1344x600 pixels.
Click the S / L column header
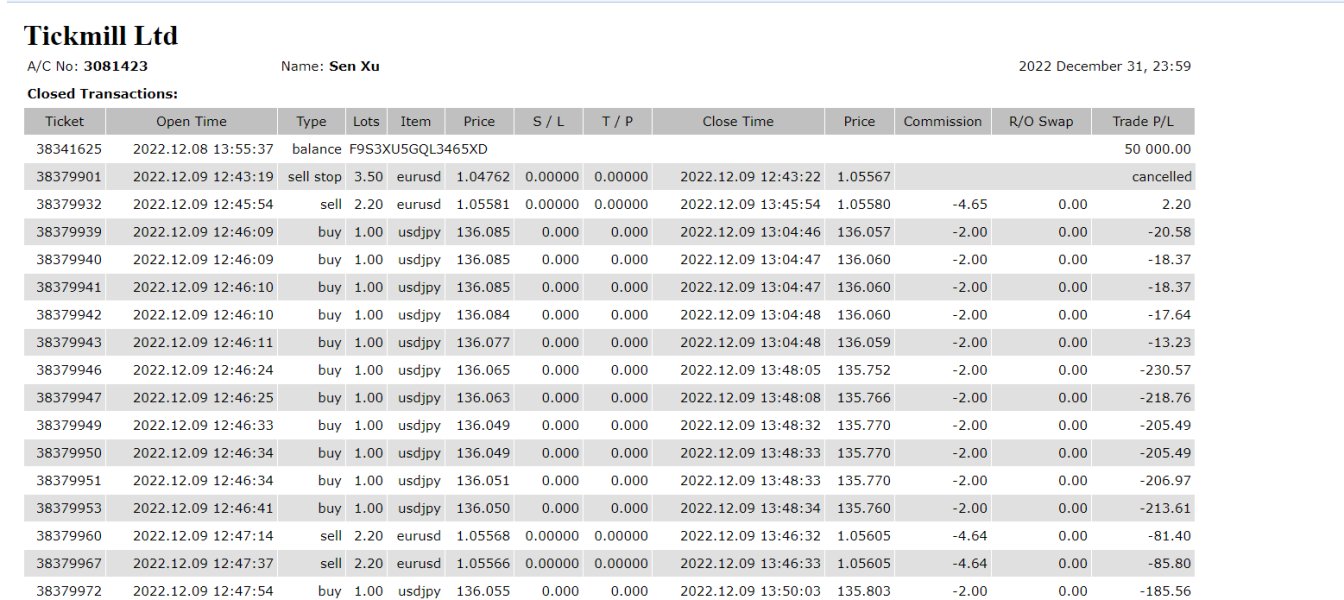click(548, 121)
